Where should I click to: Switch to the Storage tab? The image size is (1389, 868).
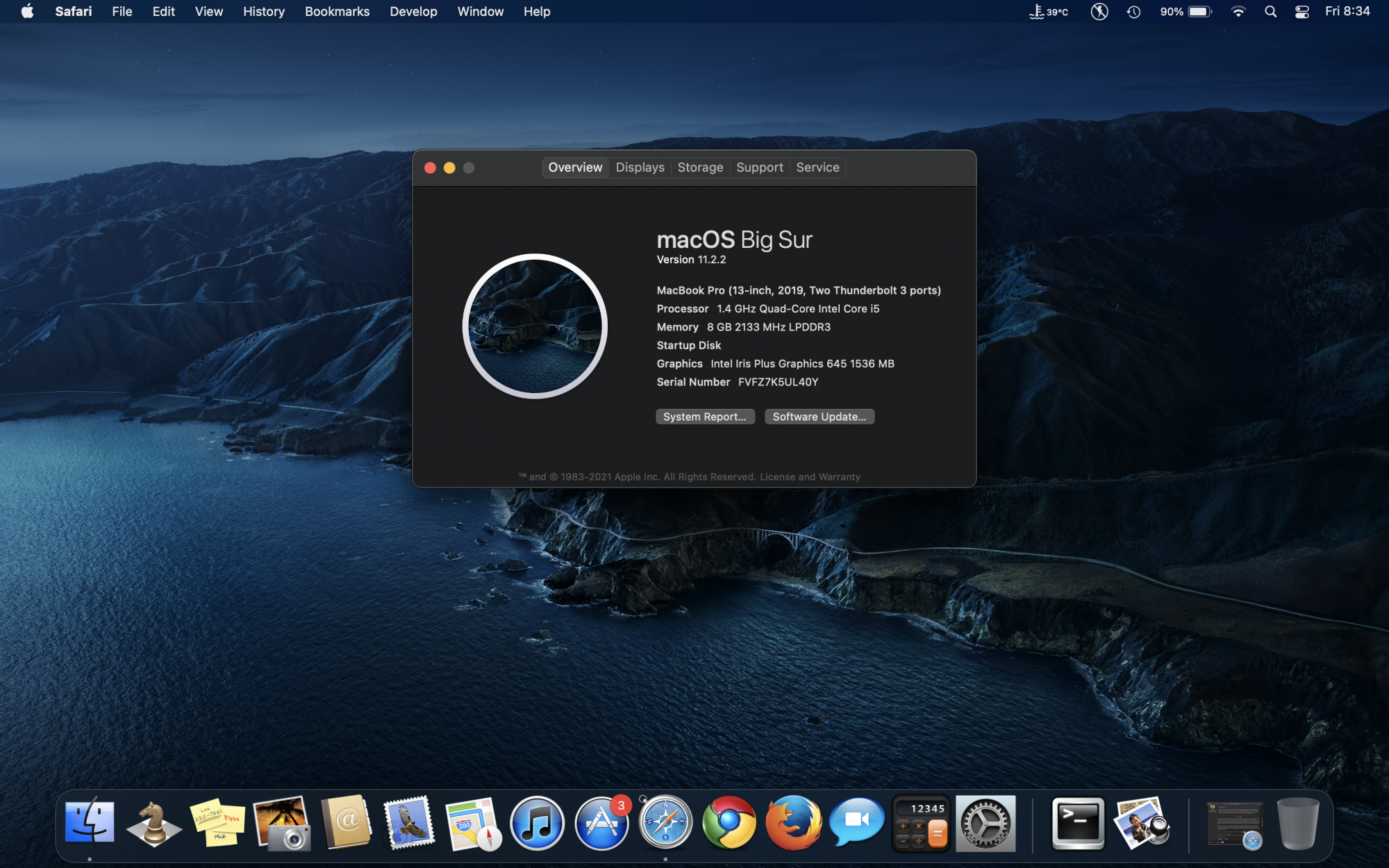coord(700,167)
